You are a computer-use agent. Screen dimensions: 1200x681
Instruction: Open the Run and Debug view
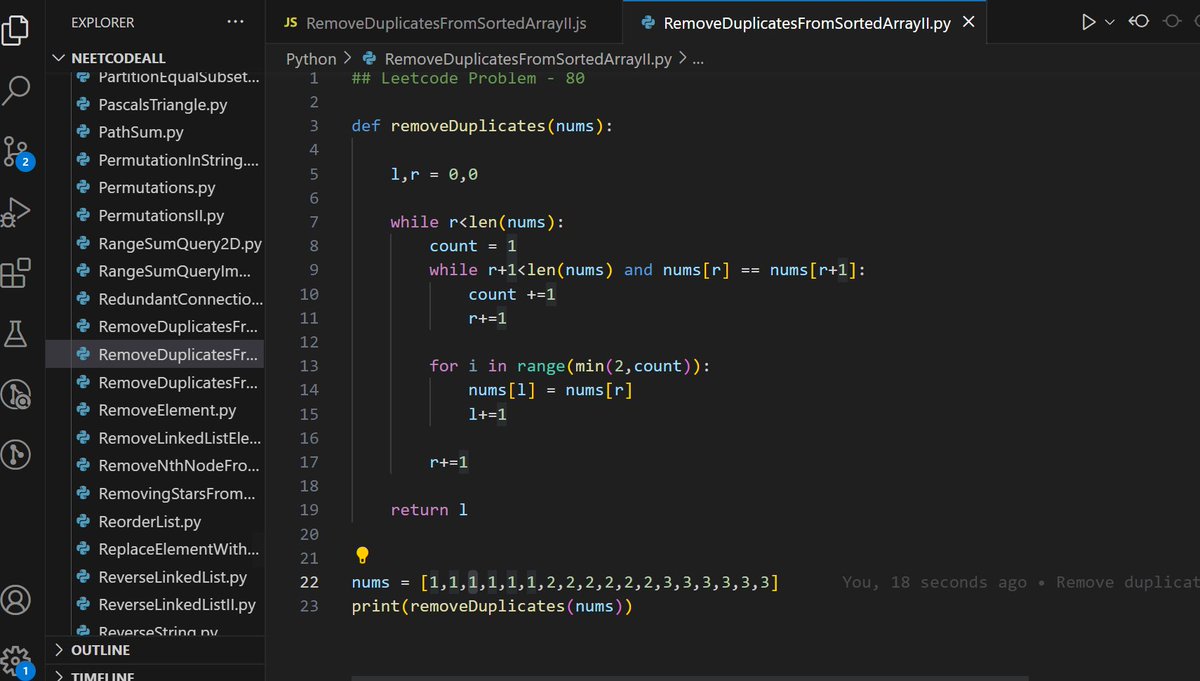coord(16,213)
